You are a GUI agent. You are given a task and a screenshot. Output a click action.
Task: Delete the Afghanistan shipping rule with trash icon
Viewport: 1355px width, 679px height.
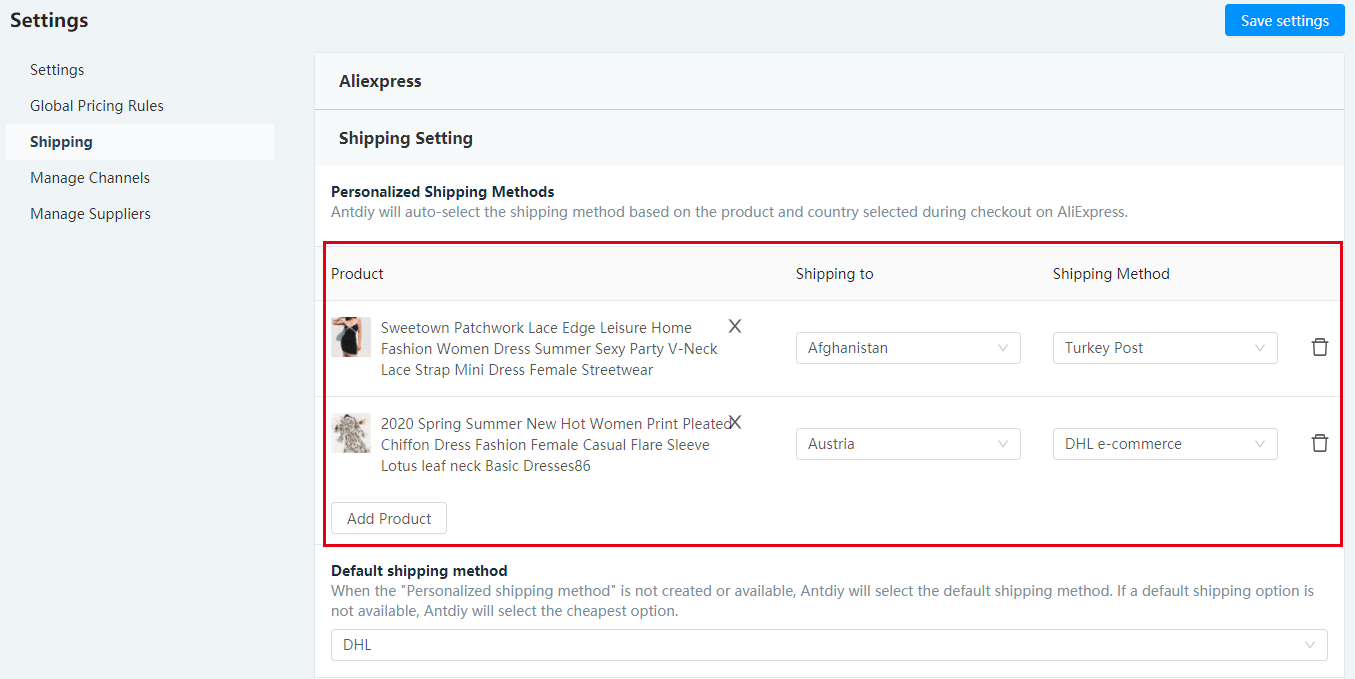(1320, 347)
